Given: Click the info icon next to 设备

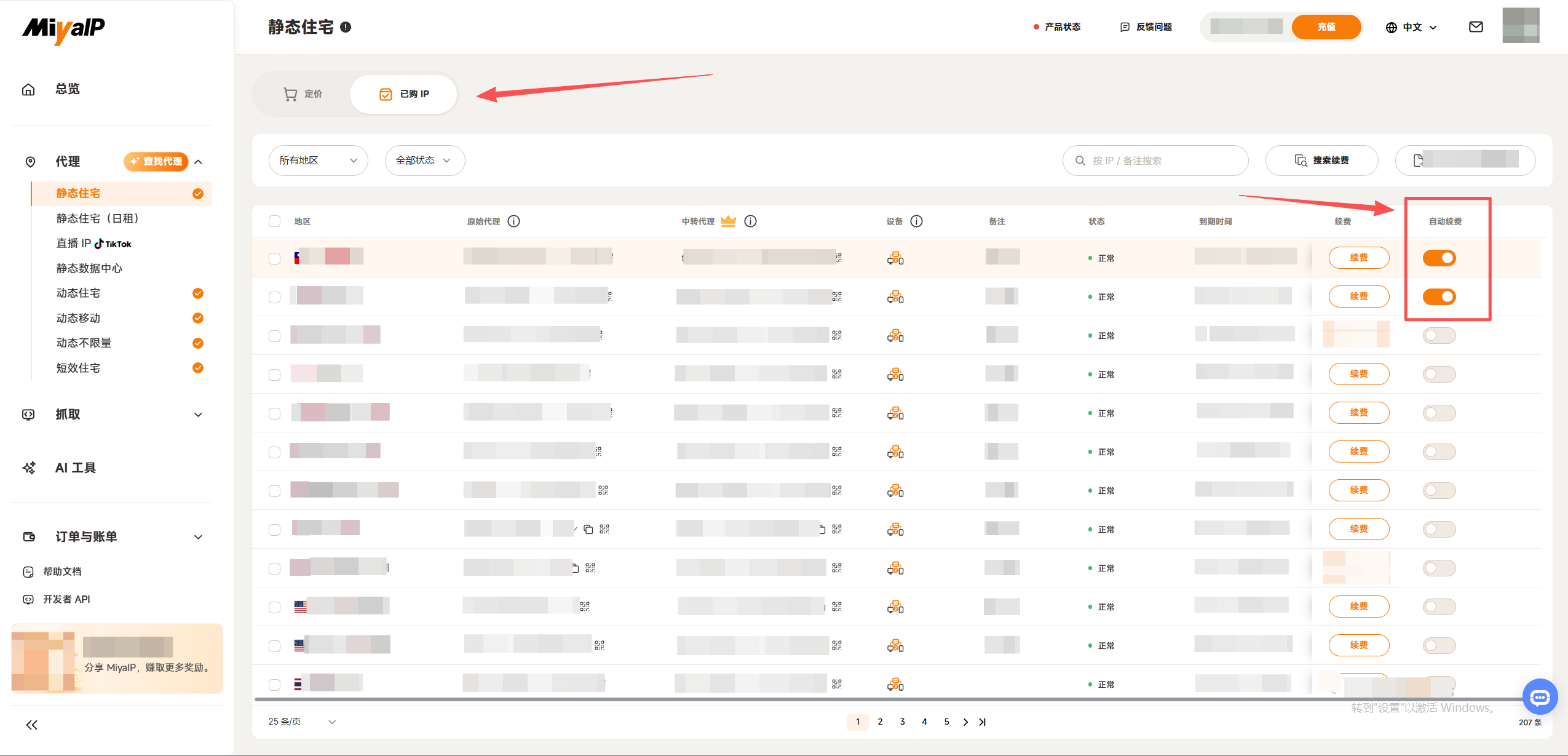Looking at the screenshot, I should pyautogui.click(x=916, y=221).
